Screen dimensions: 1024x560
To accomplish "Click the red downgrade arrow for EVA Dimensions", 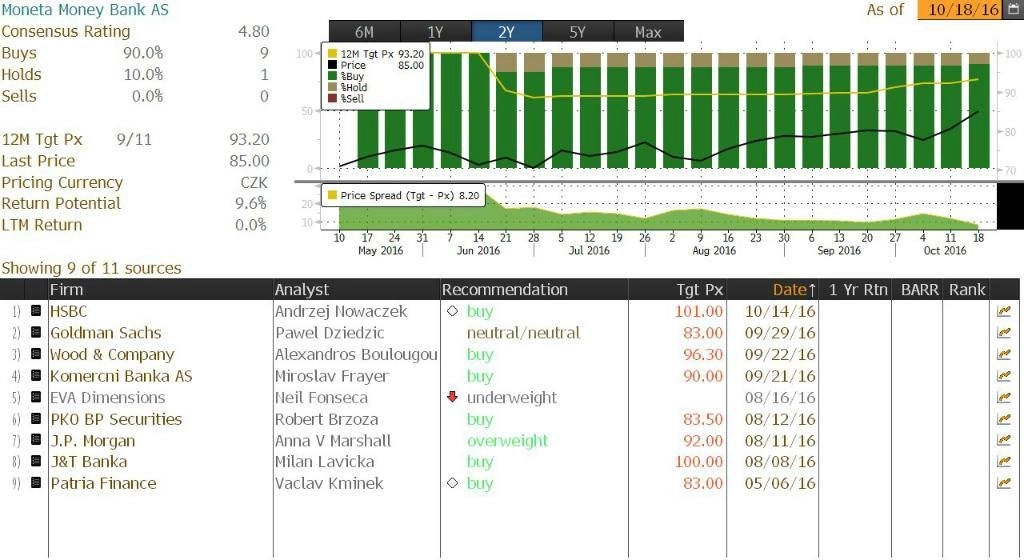I will pos(452,396).
